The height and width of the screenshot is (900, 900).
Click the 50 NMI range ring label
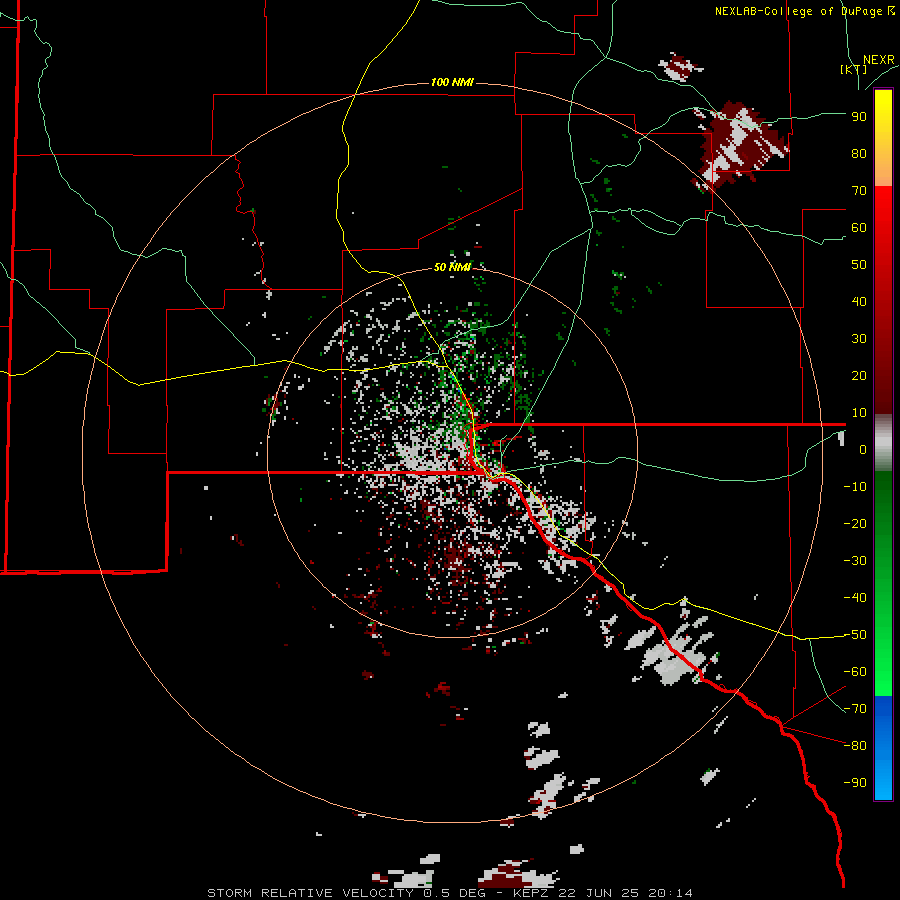coord(452,267)
